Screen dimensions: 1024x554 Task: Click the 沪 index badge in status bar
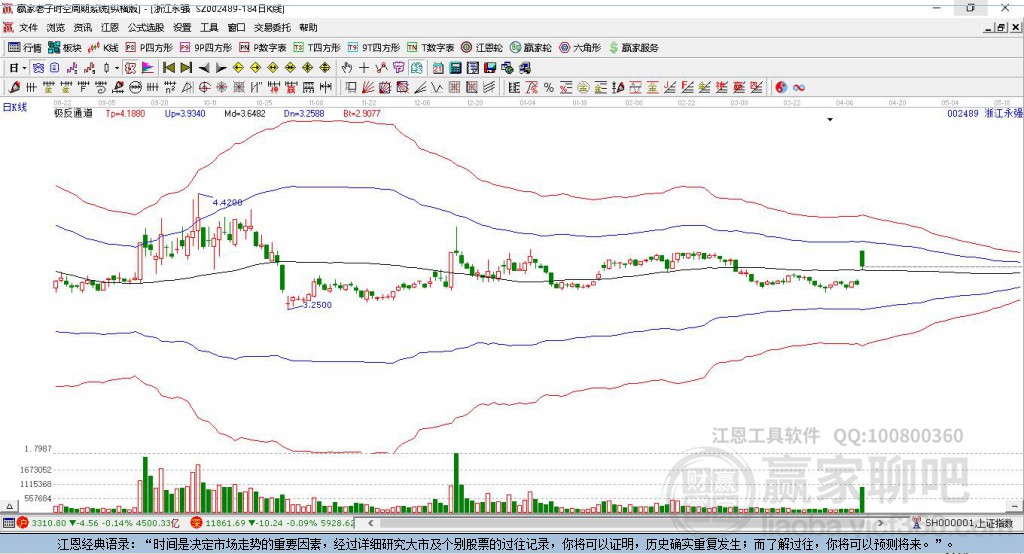click(x=23, y=523)
